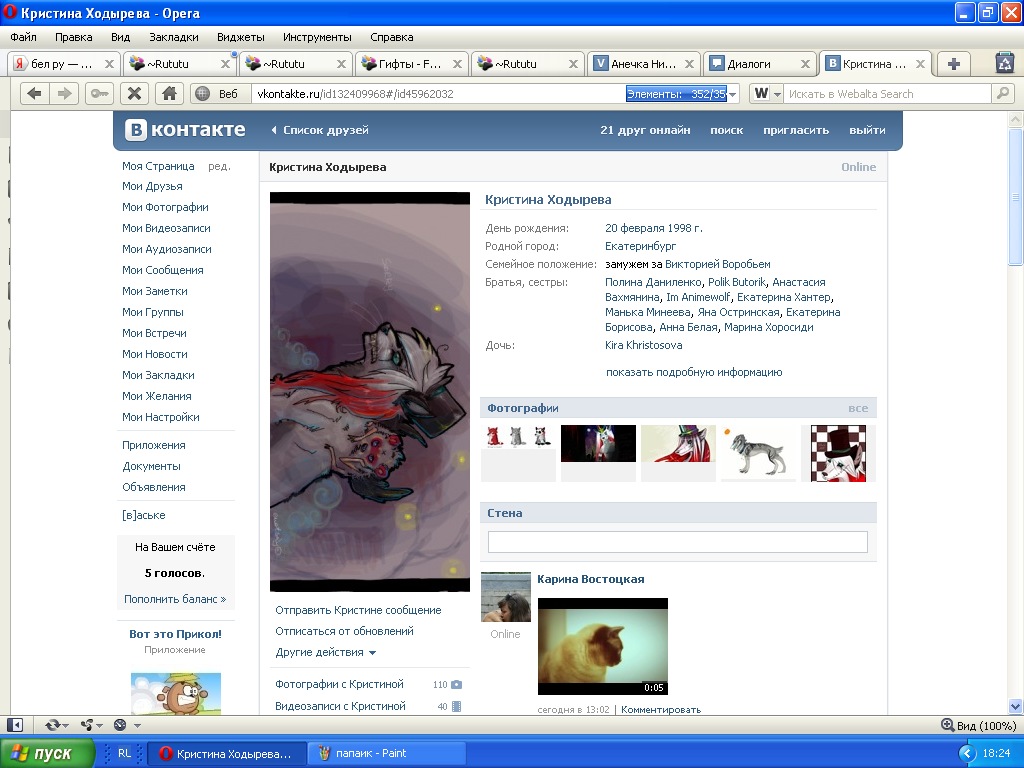This screenshot has width=1024, height=768.
Task: Switch to the 'Анечка Ни...' tab
Action: (x=644, y=64)
